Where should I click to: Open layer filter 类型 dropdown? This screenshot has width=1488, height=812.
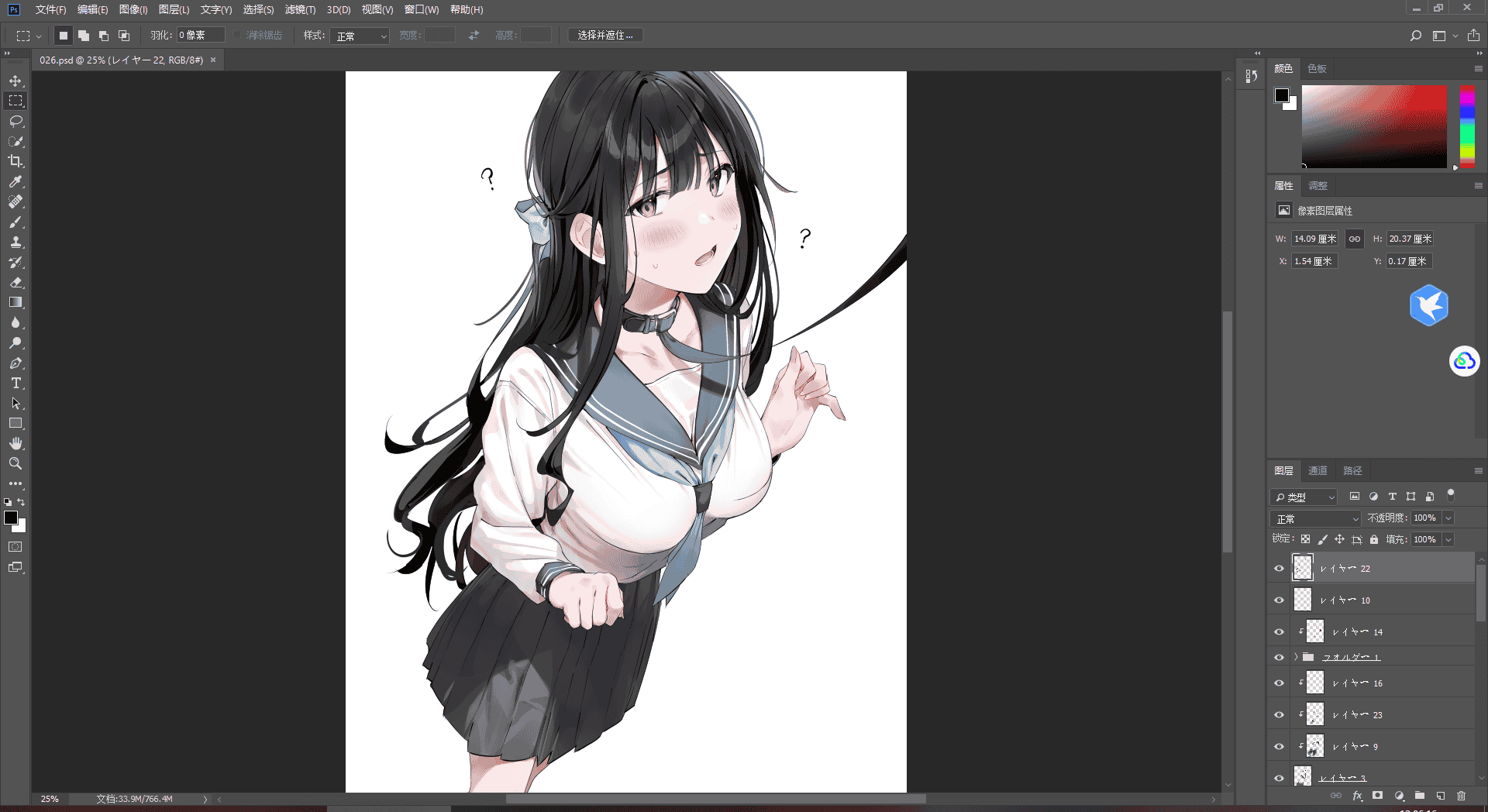coord(1304,497)
